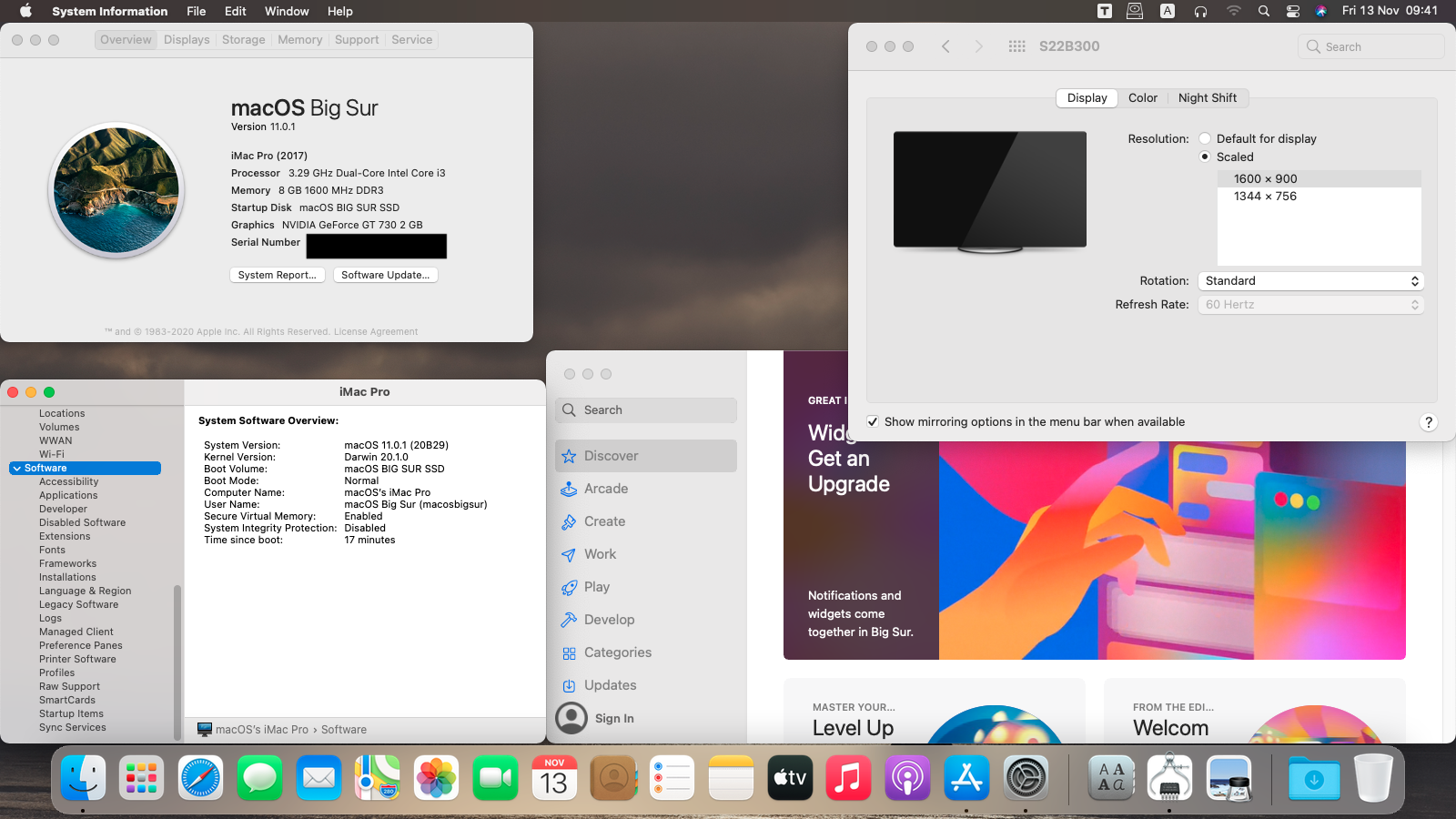Open Wi-Fi status menu
The image size is (1456, 819).
click(1233, 11)
